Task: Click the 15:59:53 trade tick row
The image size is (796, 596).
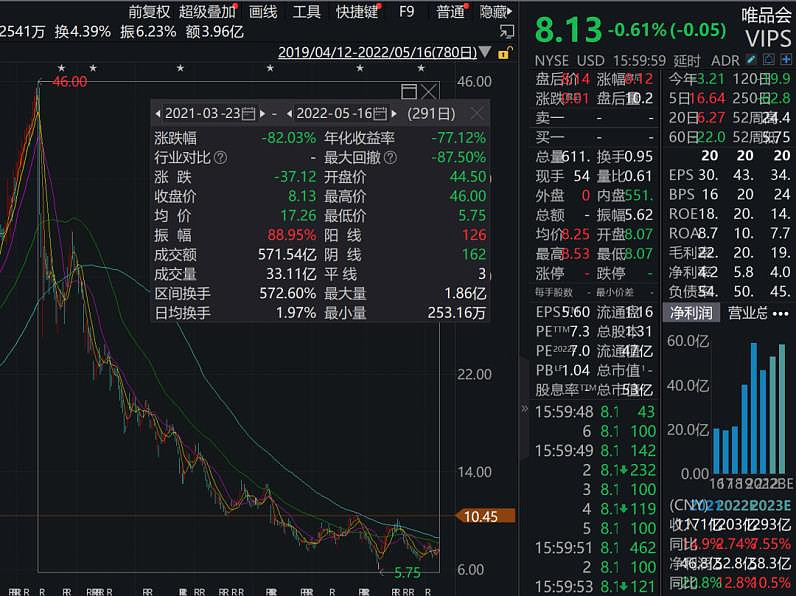Action: click(x=595, y=586)
